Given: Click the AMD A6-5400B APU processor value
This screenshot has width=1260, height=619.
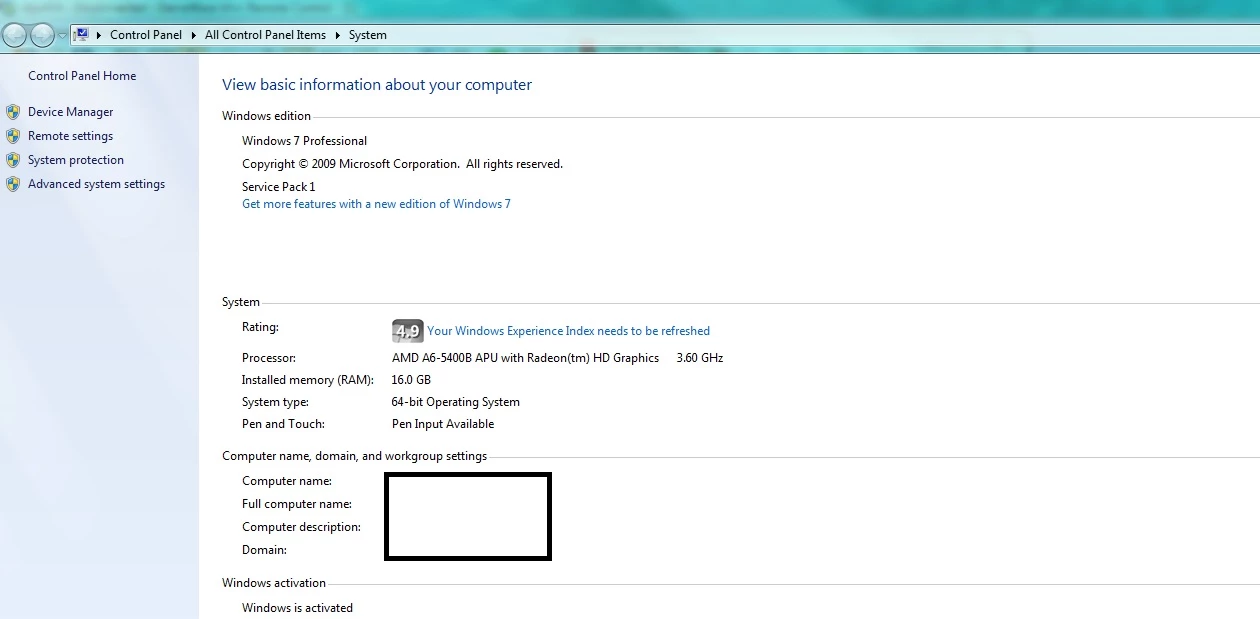Looking at the screenshot, I should (x=525, y=358).
